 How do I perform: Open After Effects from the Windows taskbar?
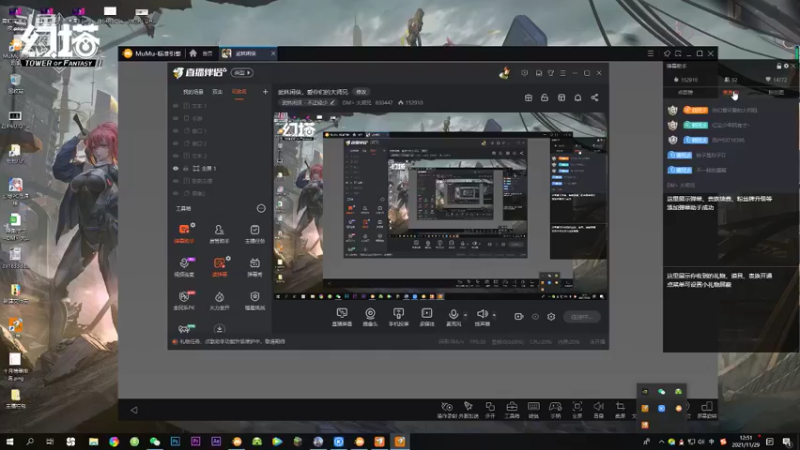216,441
